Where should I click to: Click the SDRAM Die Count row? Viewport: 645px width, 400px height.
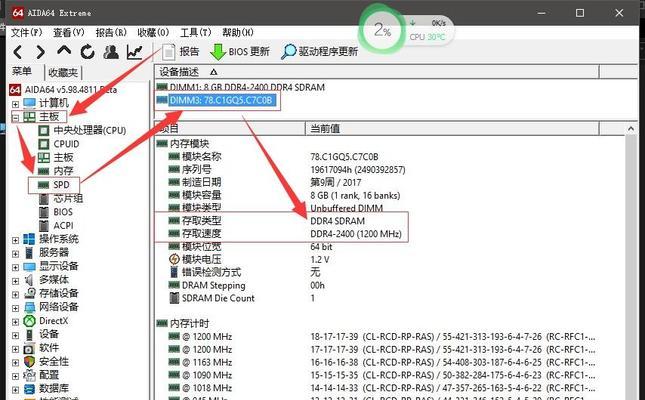point(243,298)
